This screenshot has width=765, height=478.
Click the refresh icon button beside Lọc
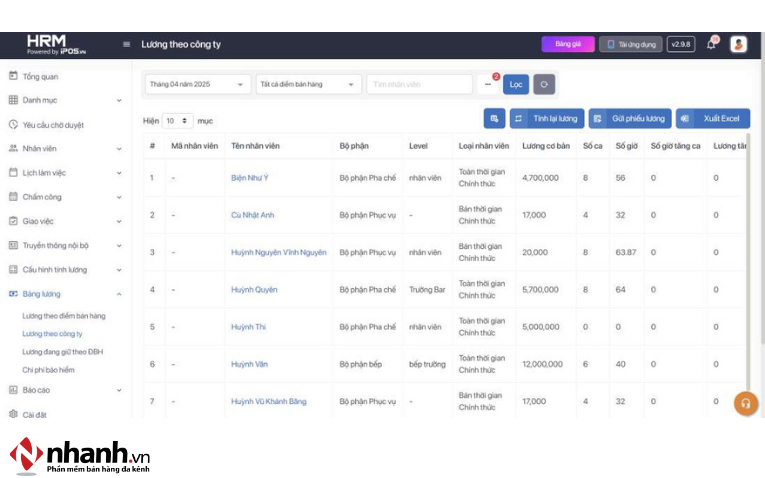544,85
